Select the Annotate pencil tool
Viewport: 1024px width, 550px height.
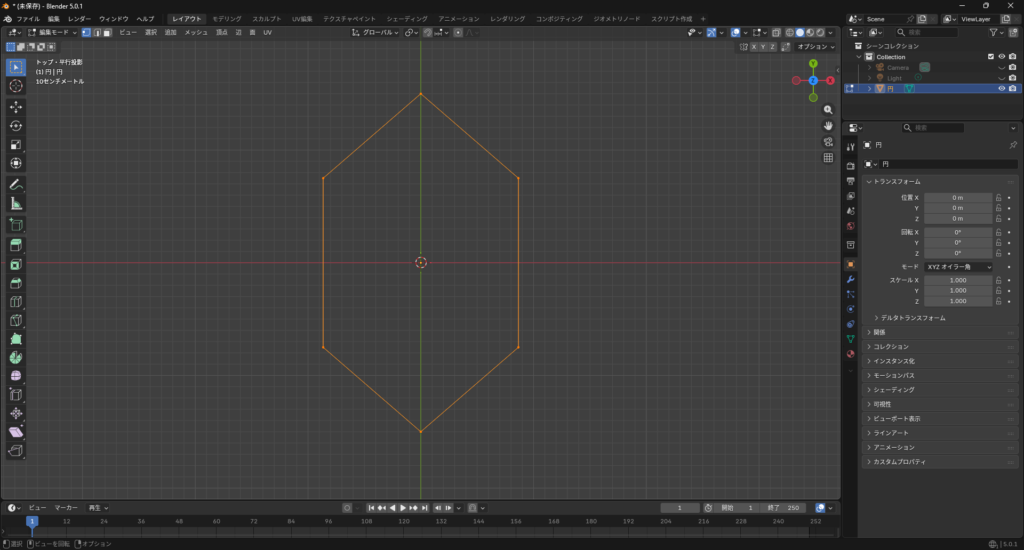(x=16, y=184)
